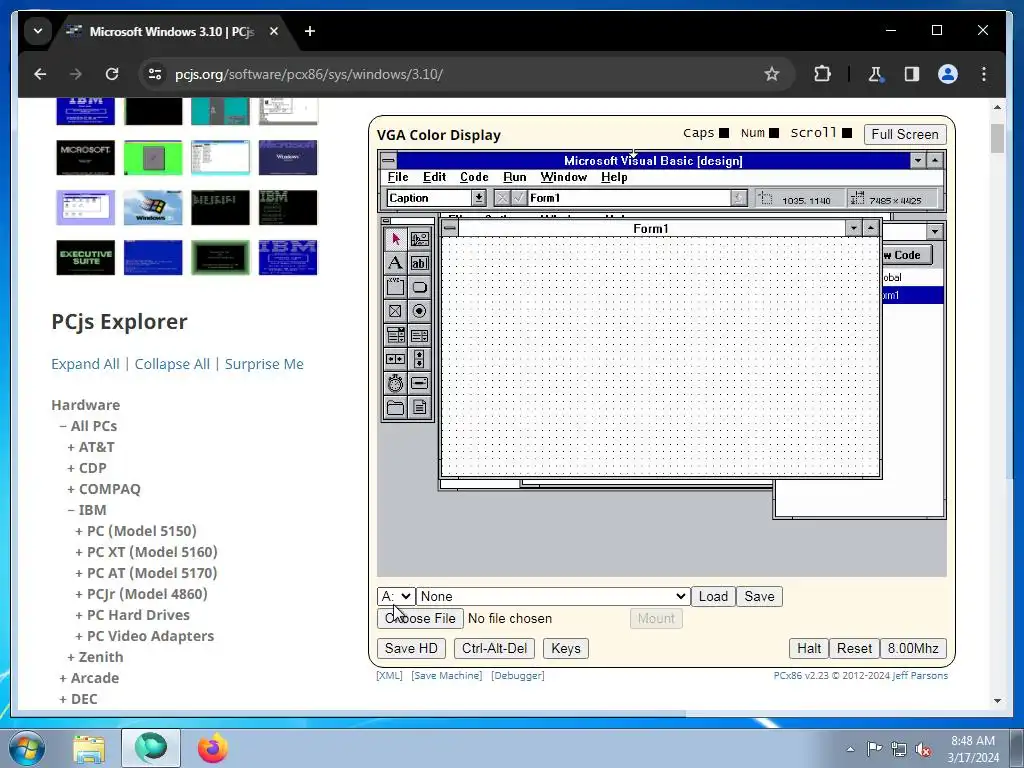
Task: Open the Form1 window control menu box
Action: [449, 228]
